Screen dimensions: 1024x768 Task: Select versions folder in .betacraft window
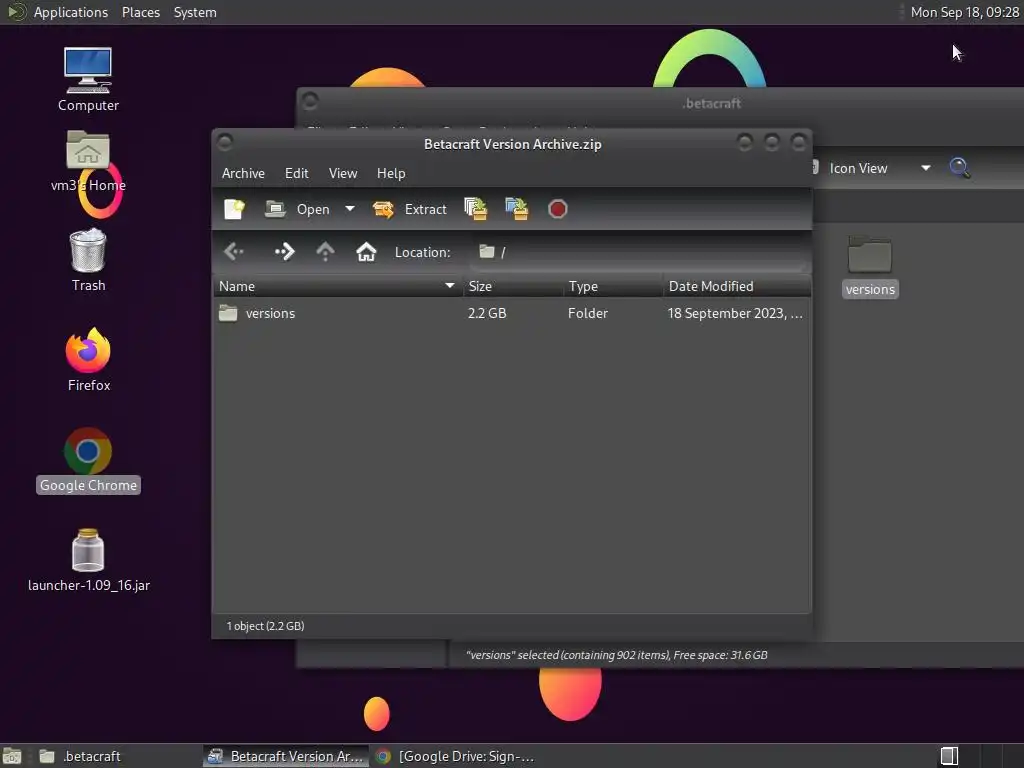click(x=869, y=266)
